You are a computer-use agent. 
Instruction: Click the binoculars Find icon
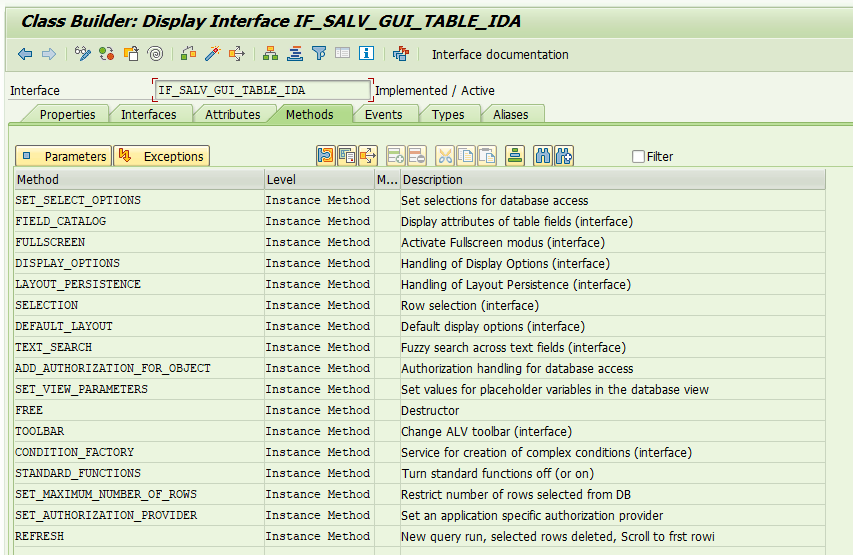542,156
